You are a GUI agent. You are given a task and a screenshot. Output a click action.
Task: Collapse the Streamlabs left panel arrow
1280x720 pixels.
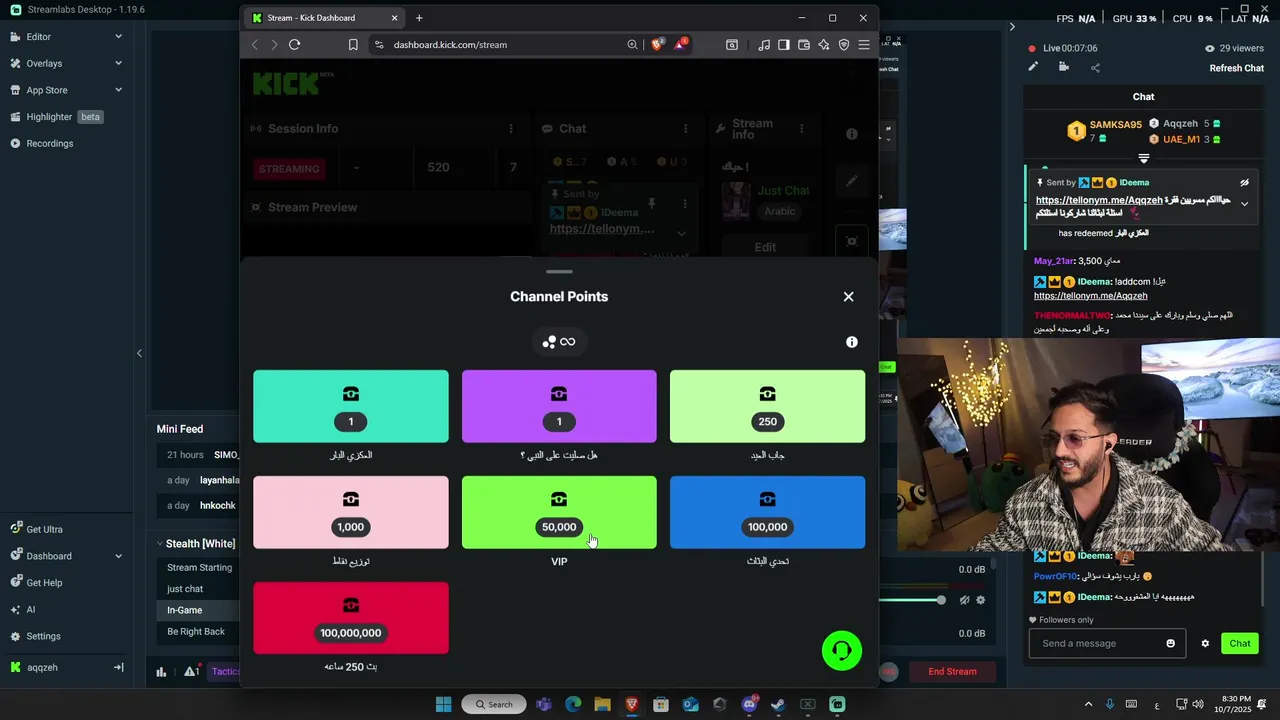[x=139, y=353]
